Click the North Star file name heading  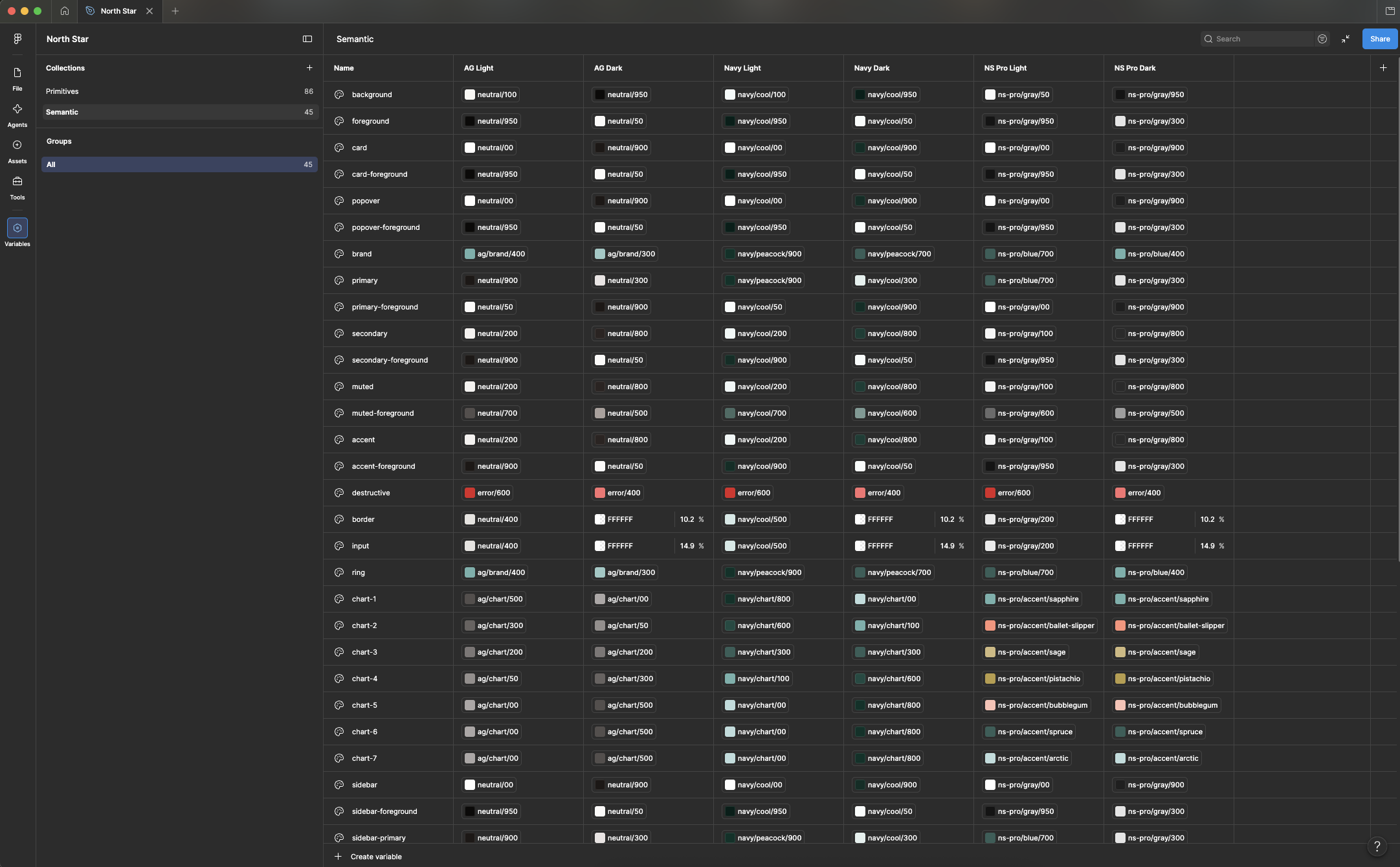click(67, 39)
